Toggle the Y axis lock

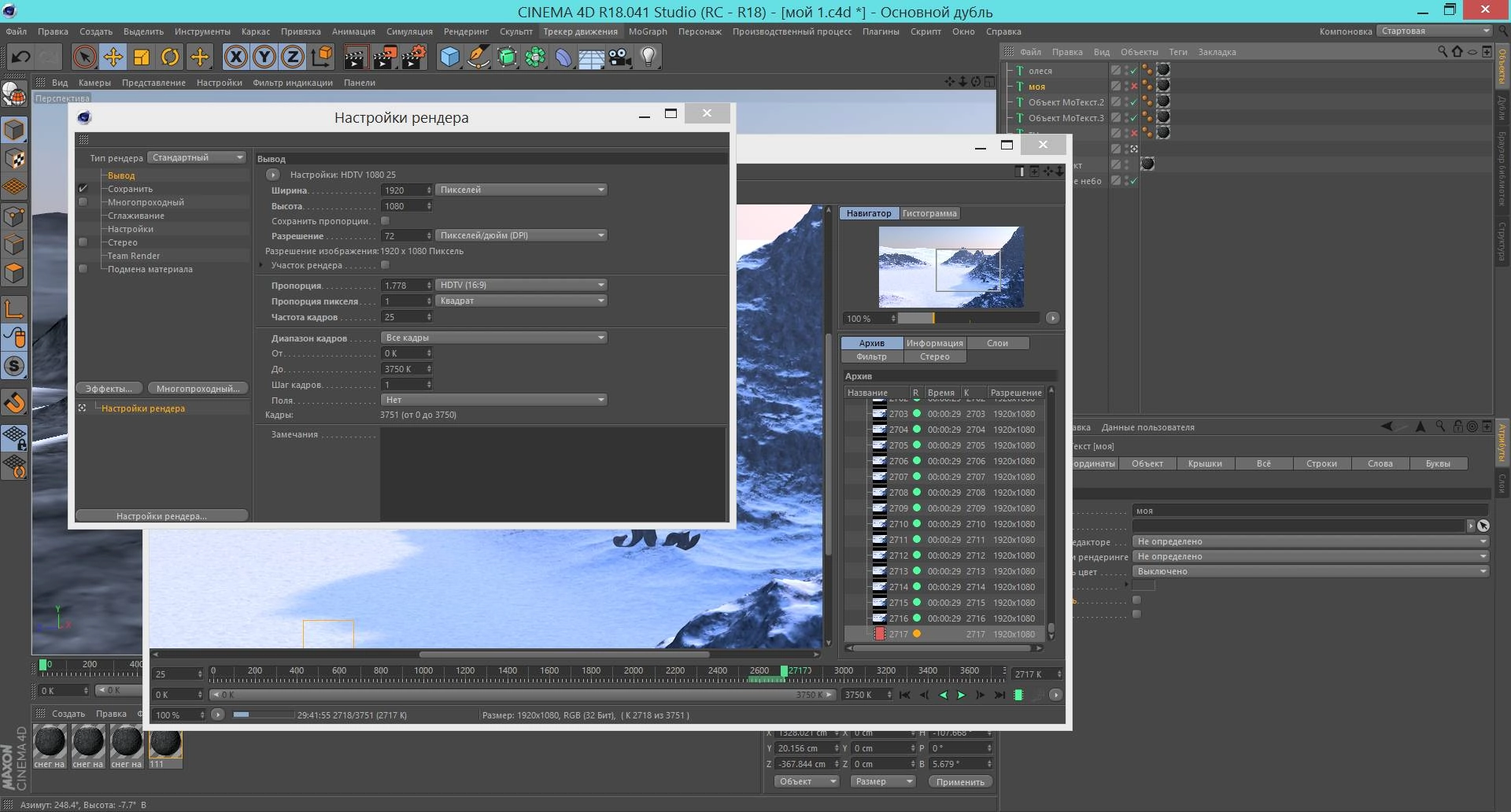point(264,57)
